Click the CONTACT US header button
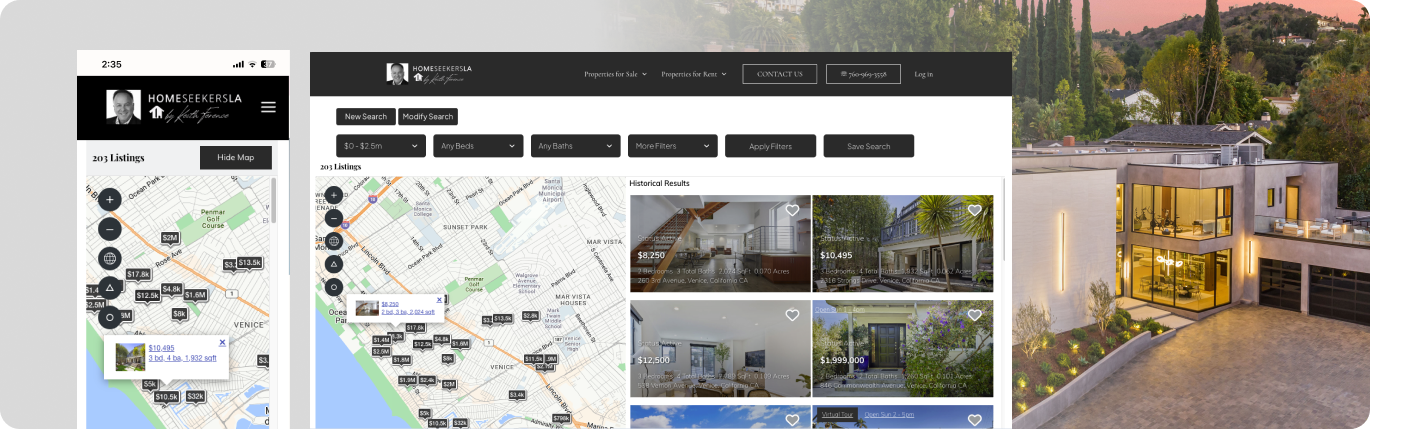The height and width of the screenshot is (429, 1404). (780, 74)
